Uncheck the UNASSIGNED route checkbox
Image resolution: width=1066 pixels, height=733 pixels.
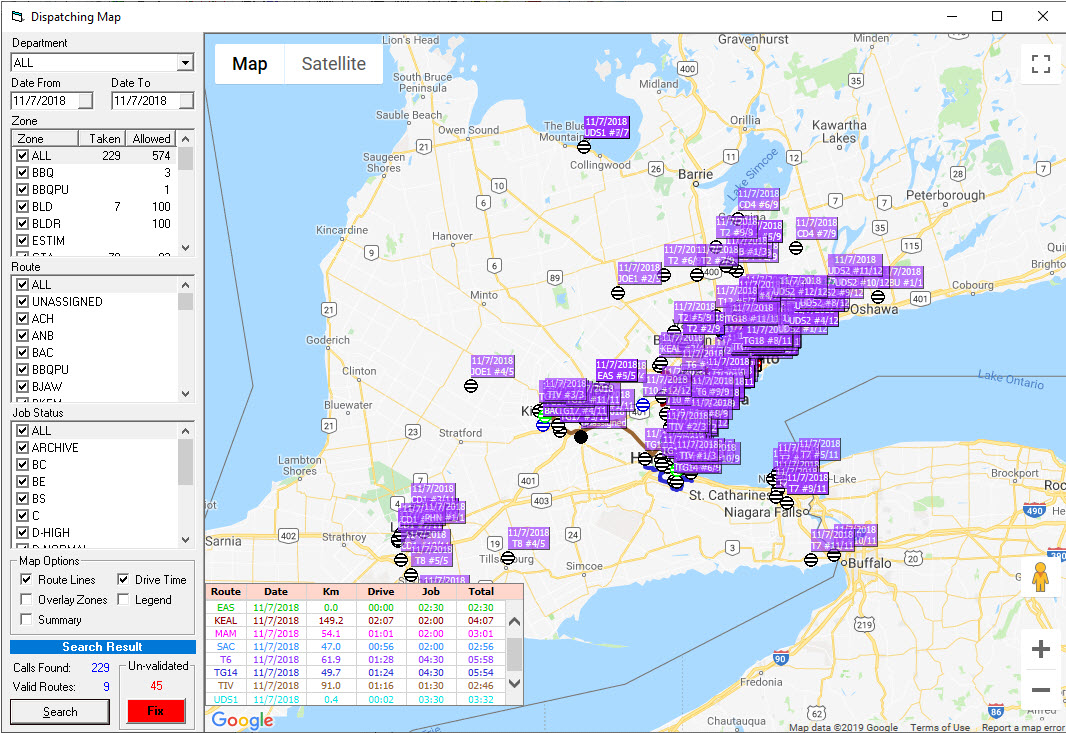coord(22,301)
